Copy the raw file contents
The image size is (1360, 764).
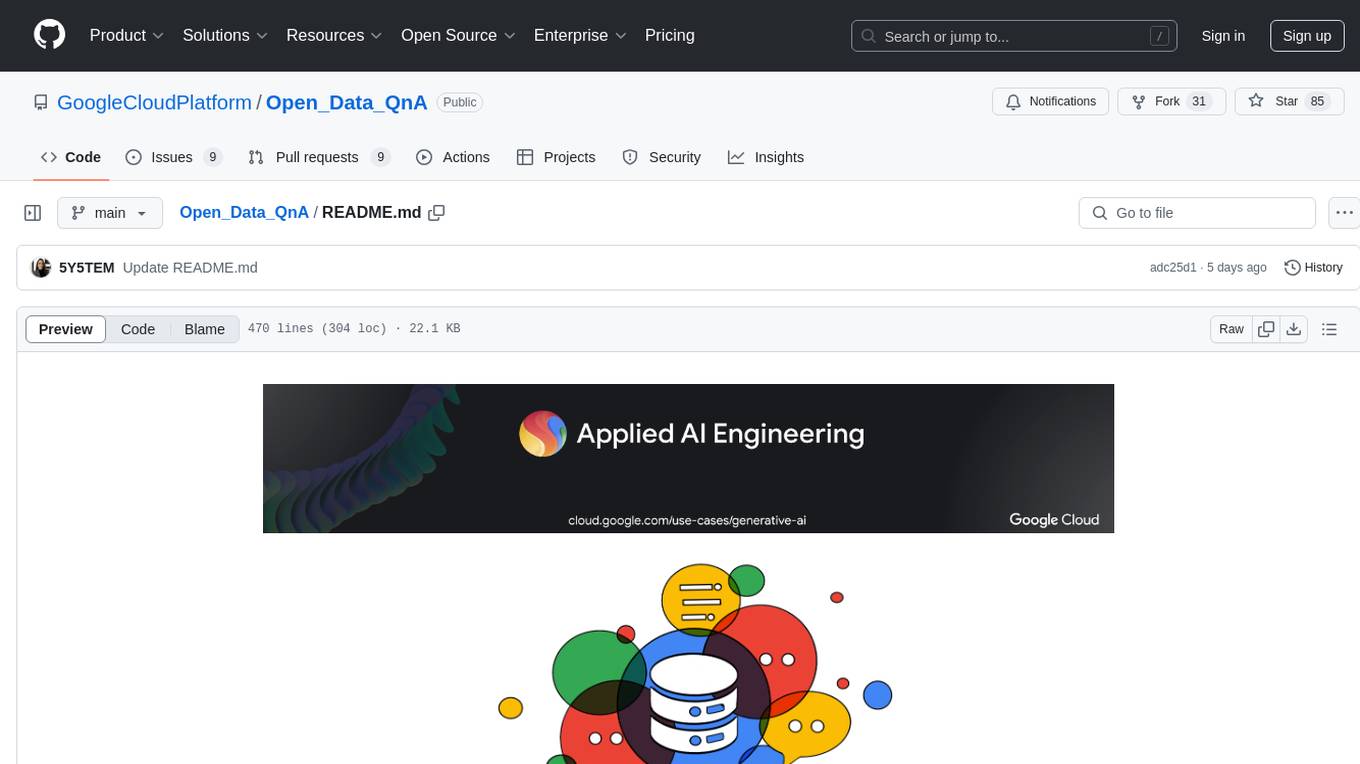point(1266,329)
